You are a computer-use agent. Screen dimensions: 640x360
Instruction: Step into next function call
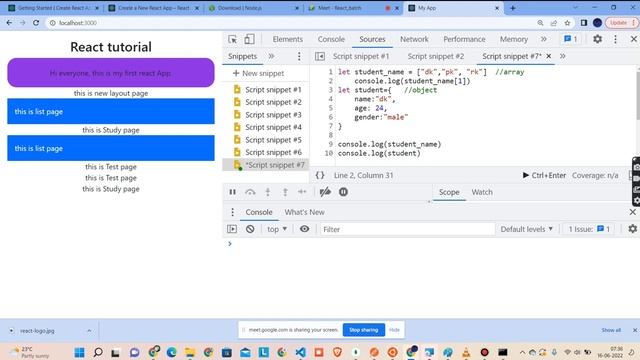point(268,192)
